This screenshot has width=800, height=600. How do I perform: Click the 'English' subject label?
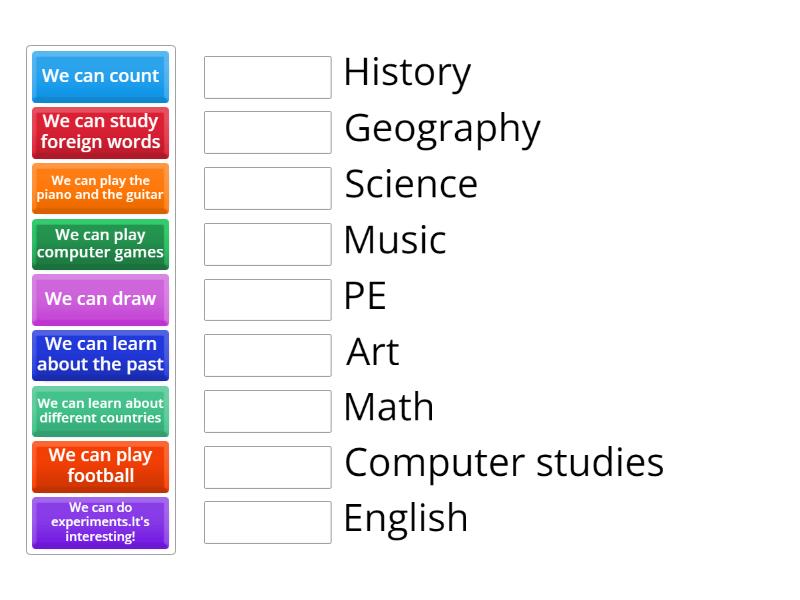pyautogui.click(x=404, y=518)
